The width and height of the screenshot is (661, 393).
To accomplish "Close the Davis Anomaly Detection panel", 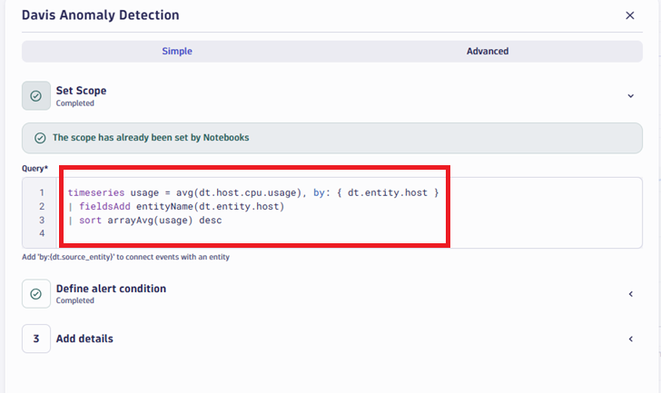I will click(630, 16).
